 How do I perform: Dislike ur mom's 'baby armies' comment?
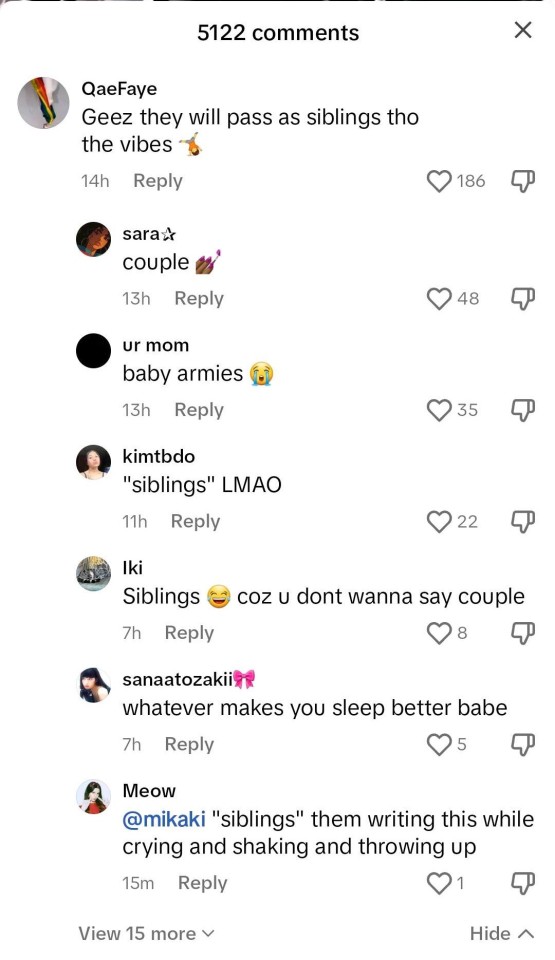pyautogui.click(x=523, y=410)
